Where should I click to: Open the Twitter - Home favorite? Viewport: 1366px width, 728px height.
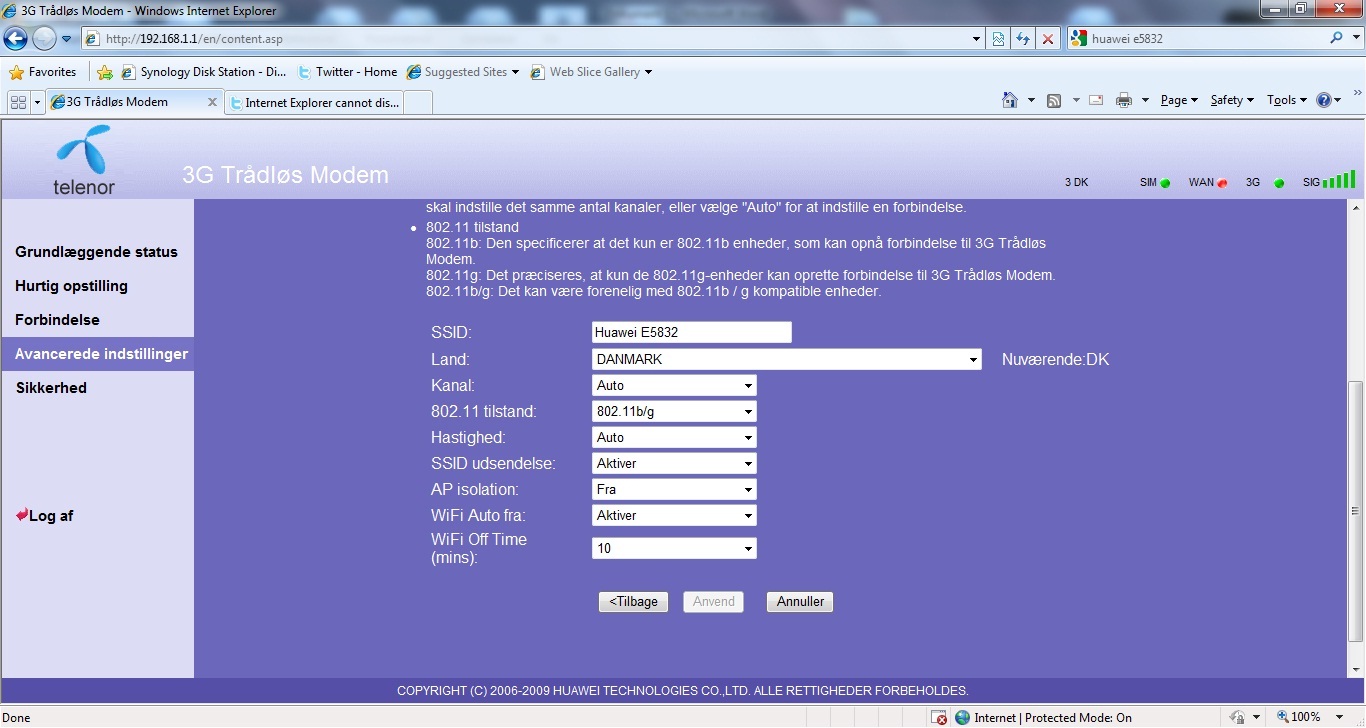coord(347,72)
